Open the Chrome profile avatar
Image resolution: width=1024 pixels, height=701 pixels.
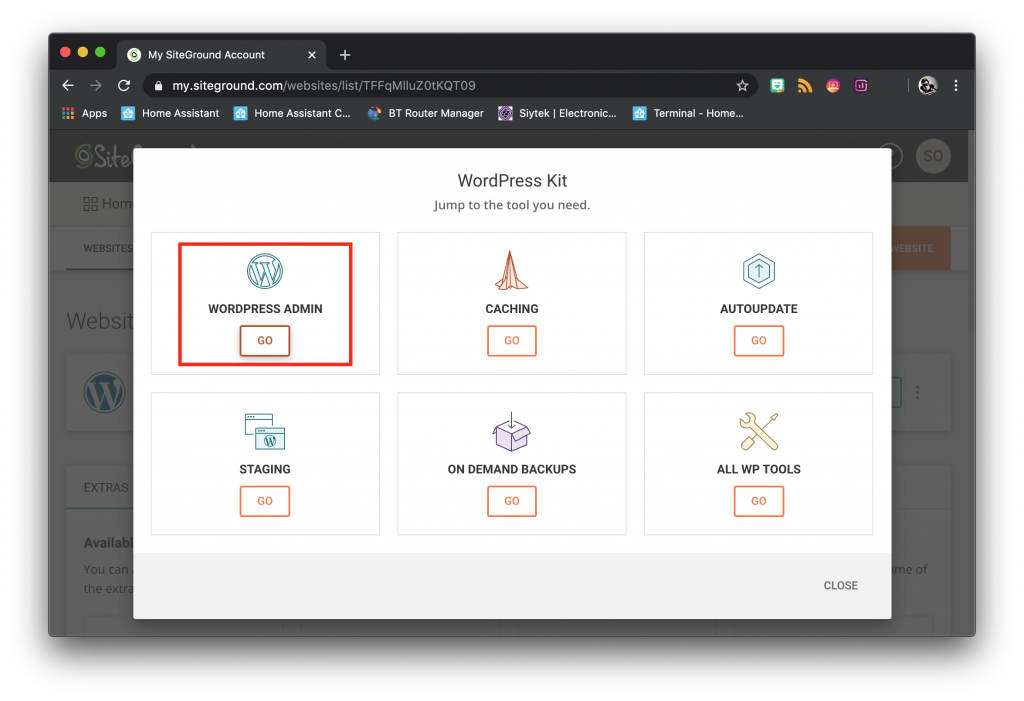(x=927, y=86)
